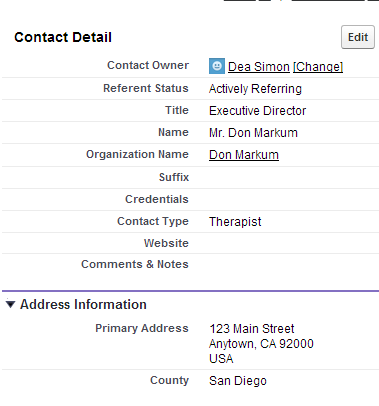Open the Dea Simon owner link
379x406 pixels.
click(259, 67)
